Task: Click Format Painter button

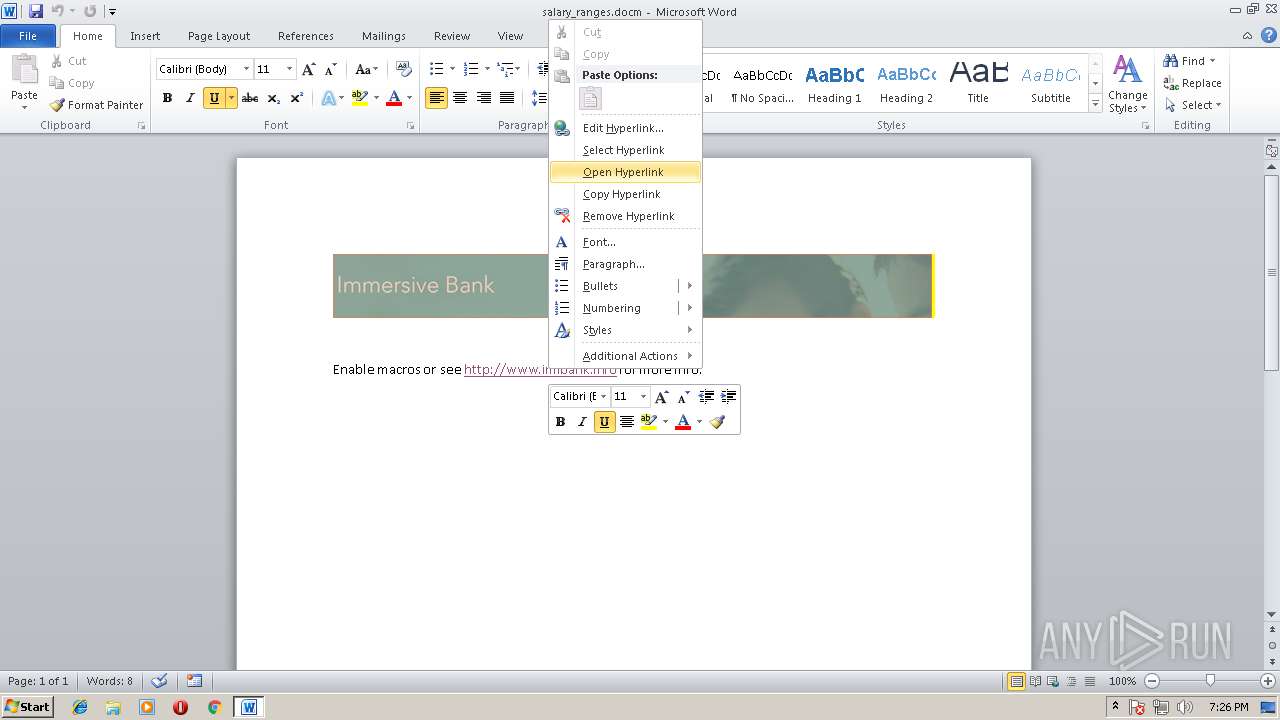Action: pyautogui.click(x=97, y=105)
